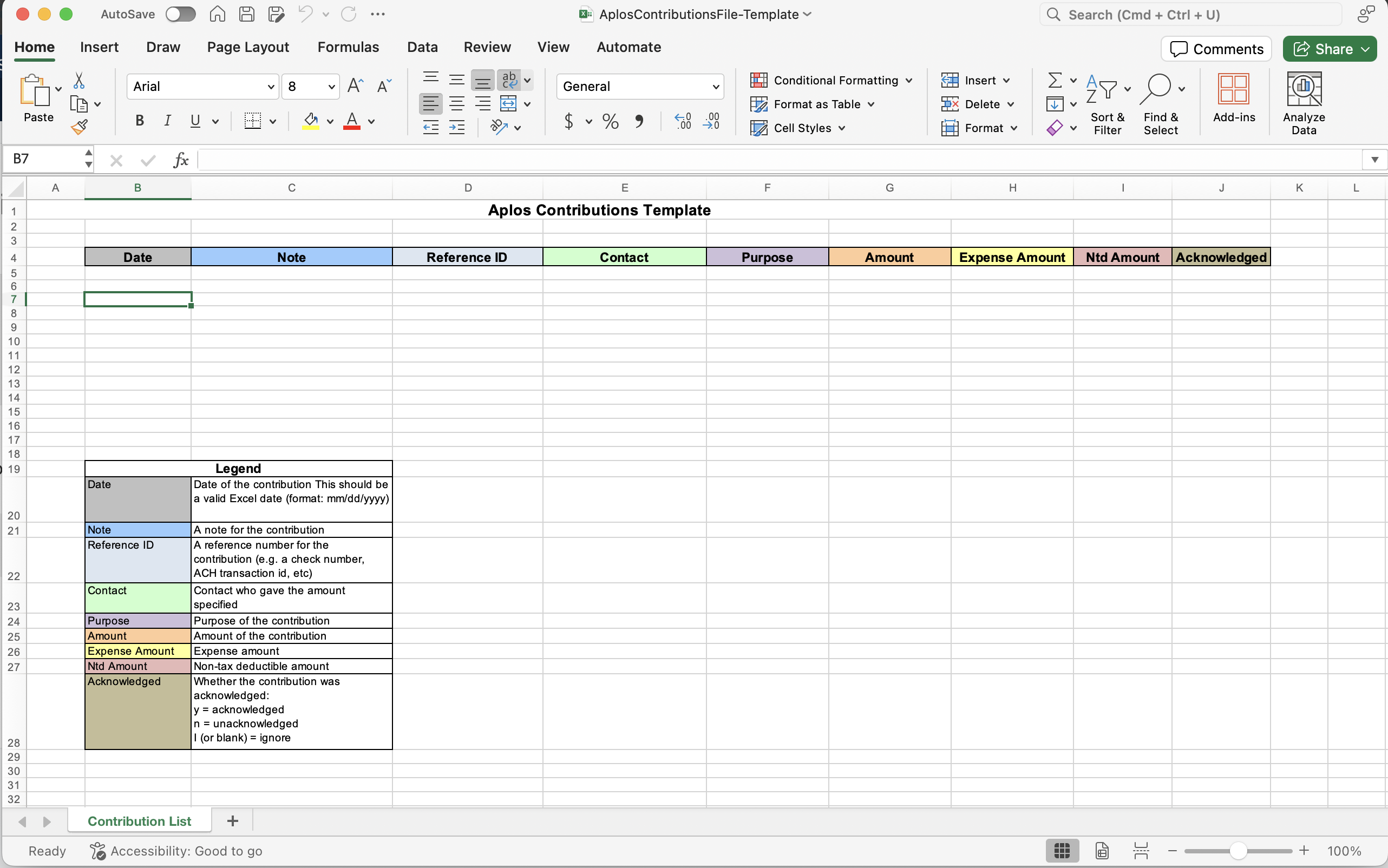Toggle Align Left
The height and width of the screenshot is (868, 1388).
431,104
